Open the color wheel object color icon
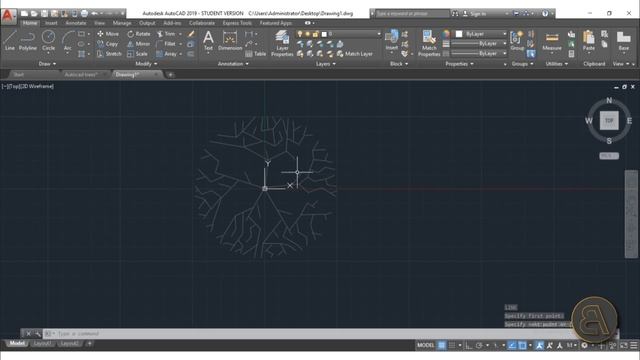 [x=446, y=34]
